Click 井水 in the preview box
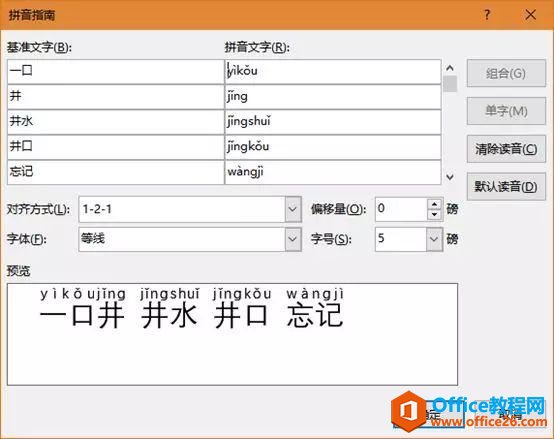 click(x=169, y=315)
